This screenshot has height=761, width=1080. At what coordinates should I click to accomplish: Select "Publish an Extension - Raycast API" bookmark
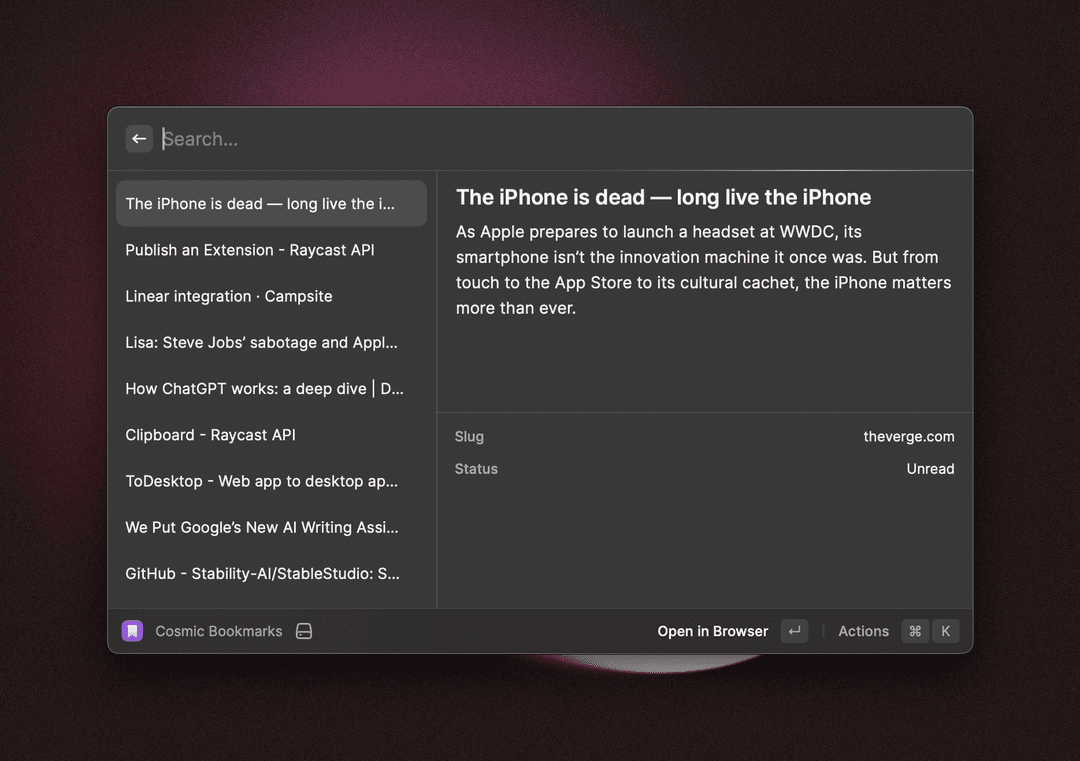pyautogui.click(x=271, y=250)
